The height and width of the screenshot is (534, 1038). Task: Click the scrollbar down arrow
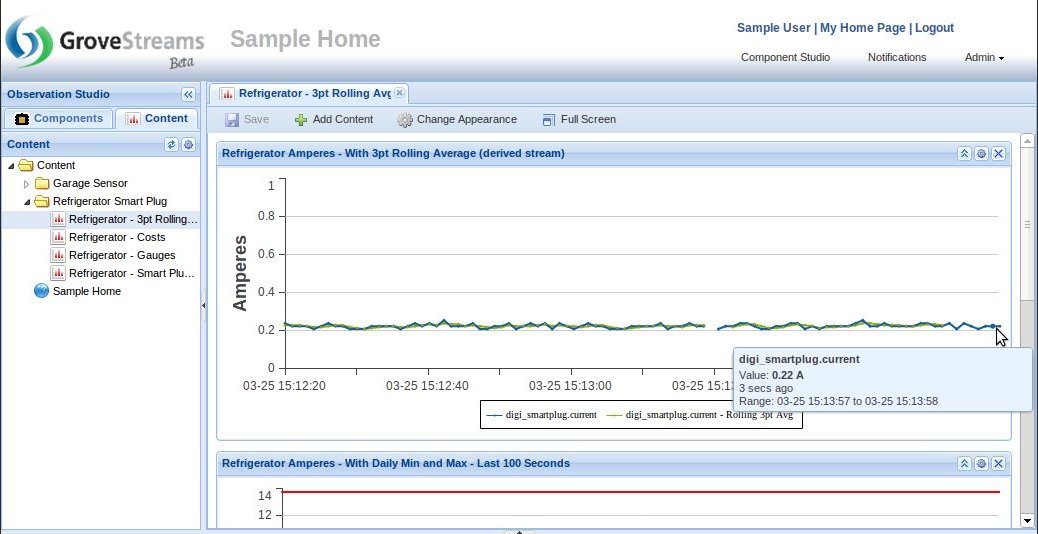coord(1026,521)
